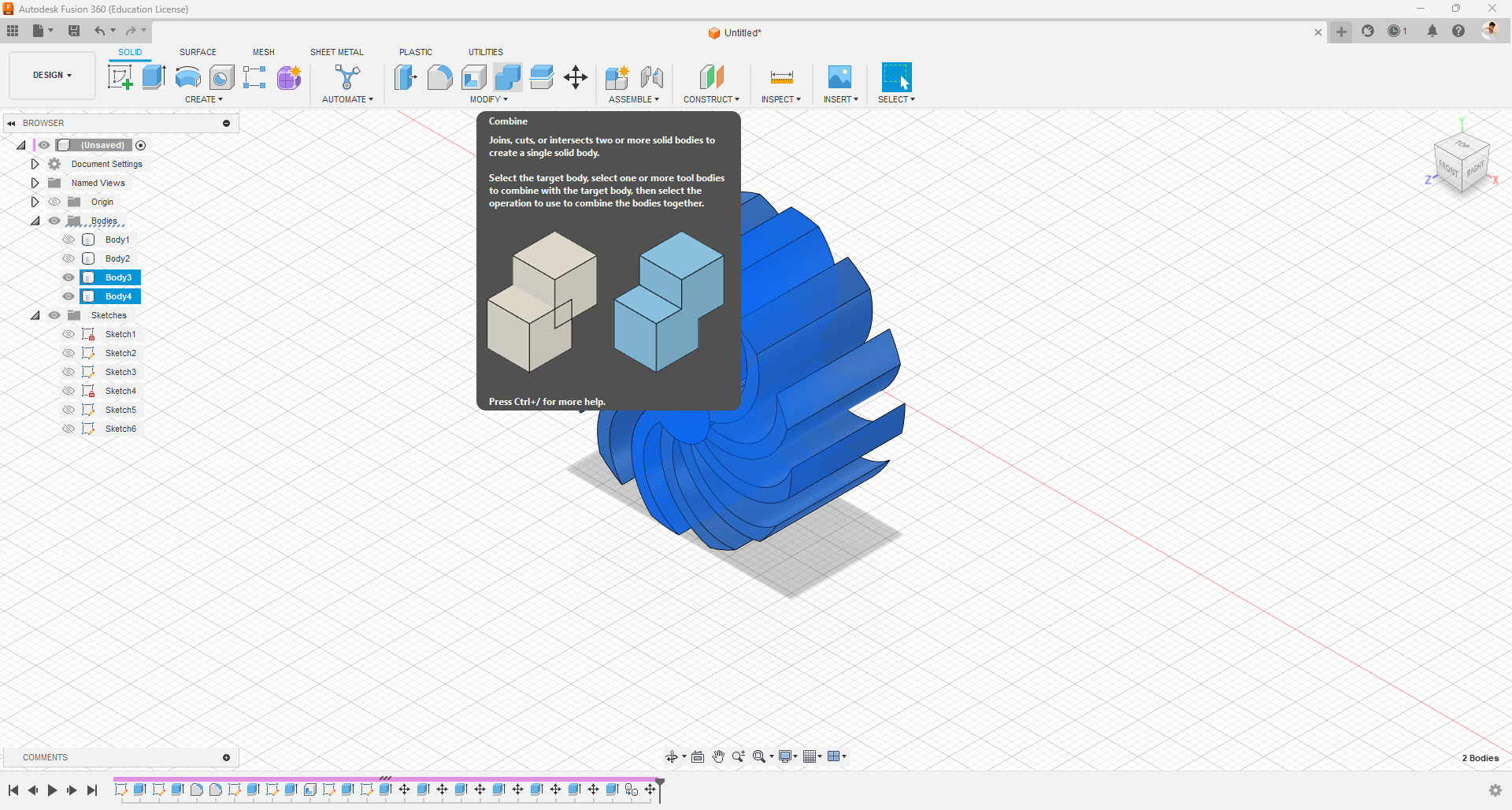Select the Extrude tool
1512x810 pixels.
click(x=154, y=77)
